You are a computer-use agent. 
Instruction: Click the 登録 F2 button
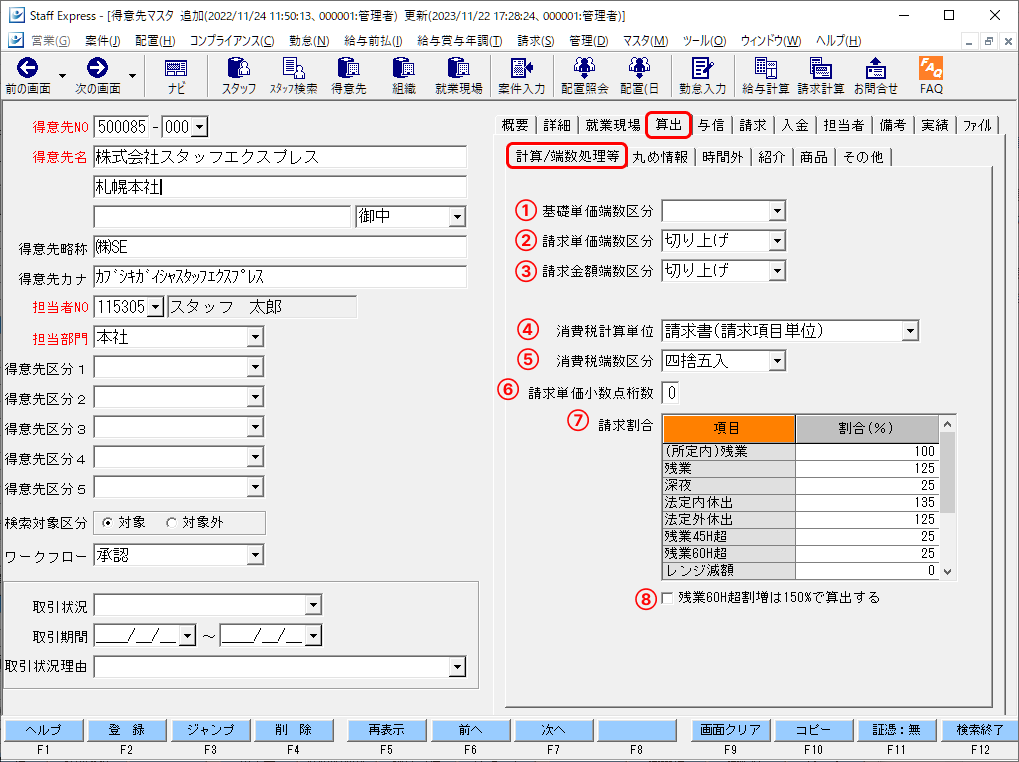coord(127,730)
